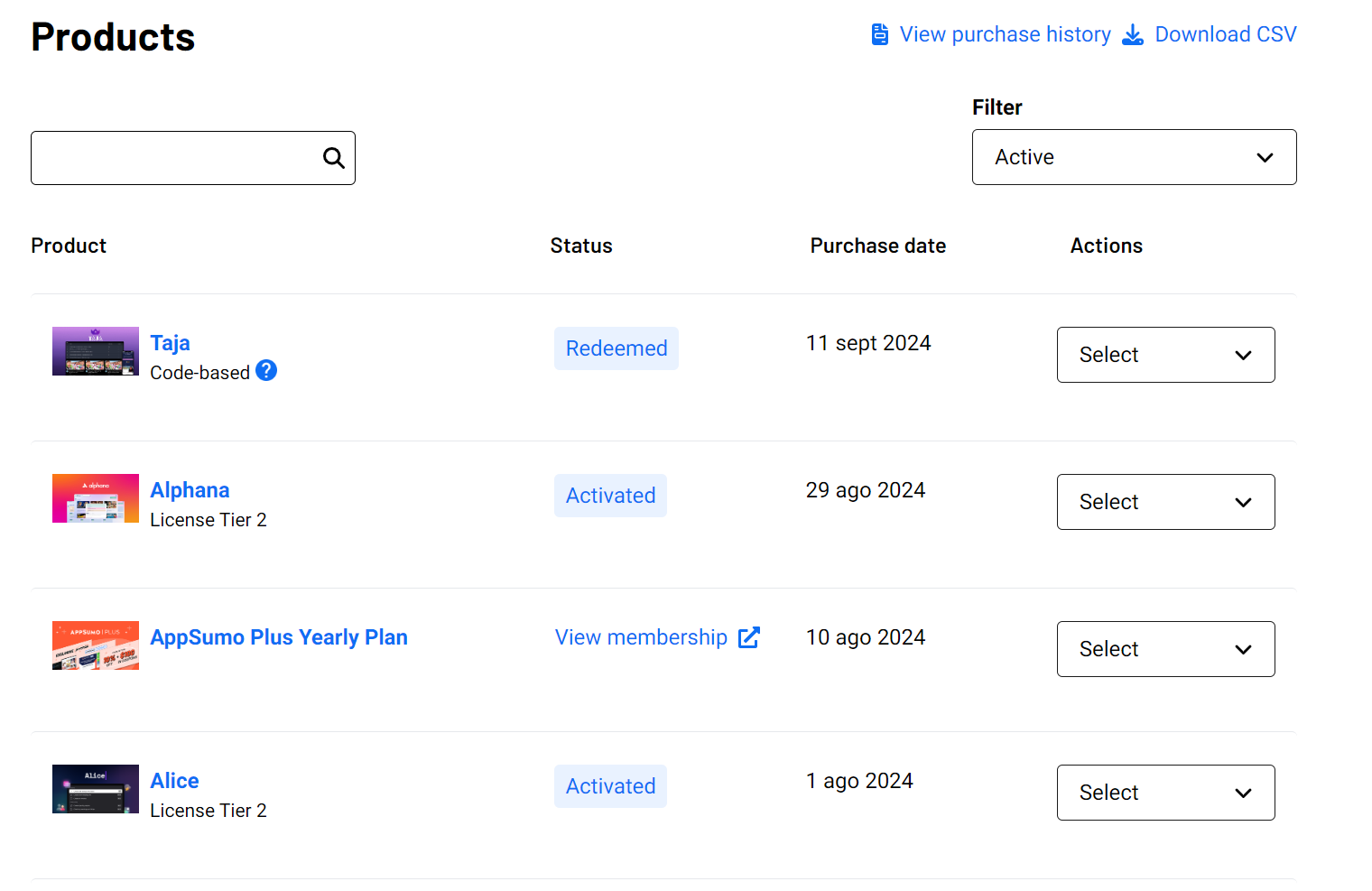Click the View purchase history link
This screenshot has width=1372, height=891.
coord(1005,34)
